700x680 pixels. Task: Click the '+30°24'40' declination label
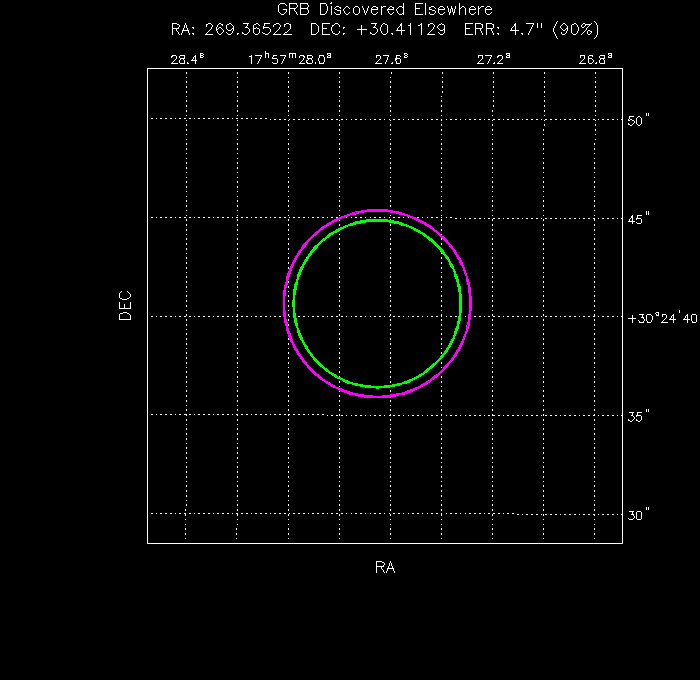(x=662, y=318)
